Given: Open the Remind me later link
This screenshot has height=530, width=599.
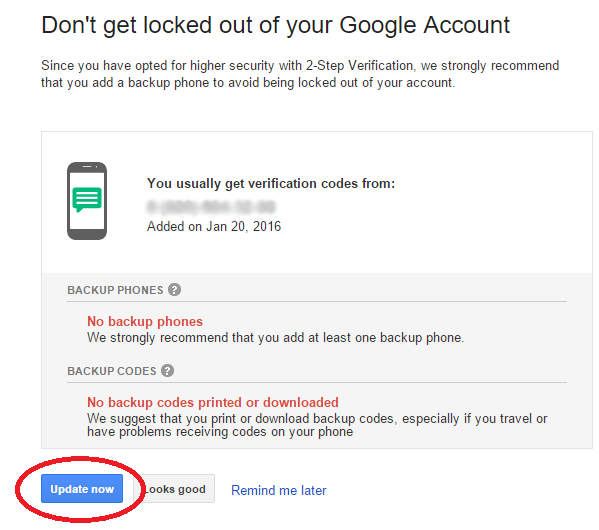Looking at the screenshot, I should [x=279, y=490].
